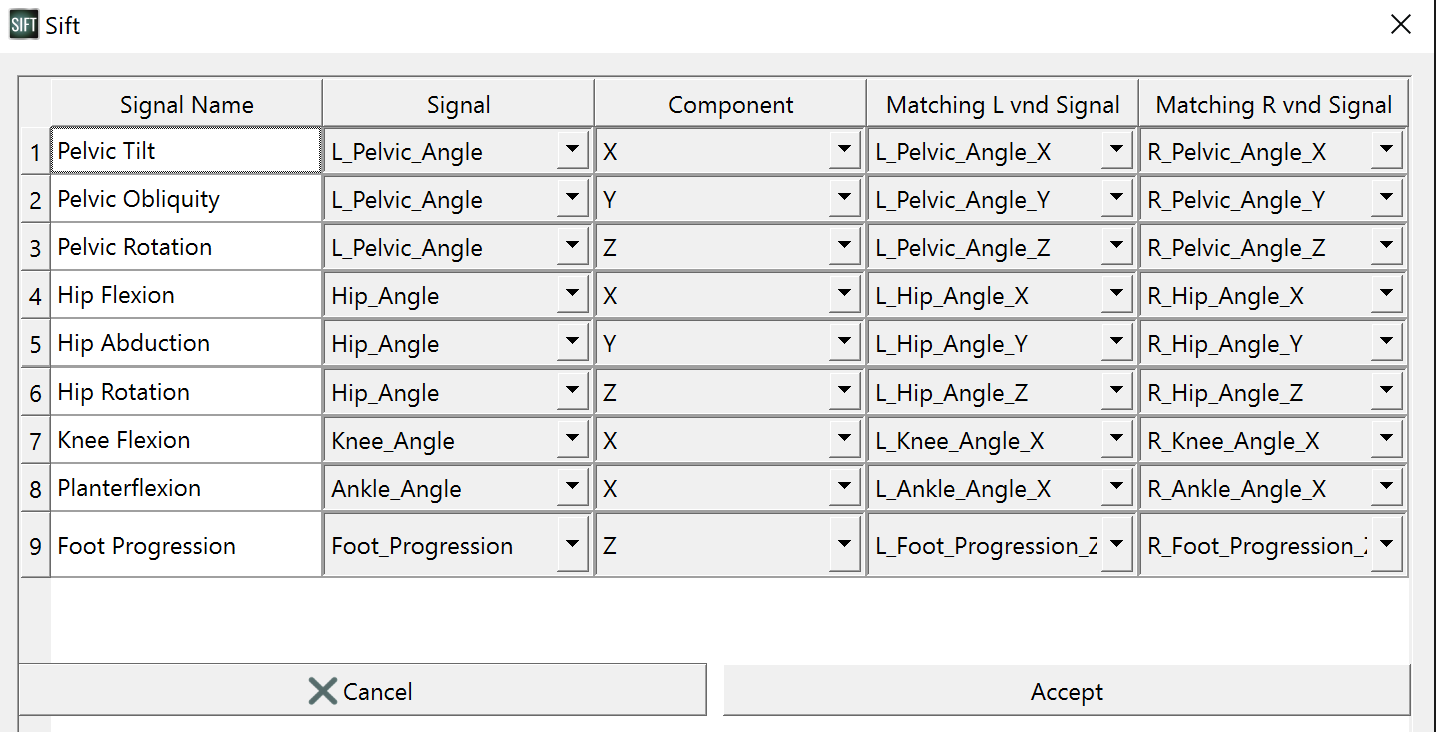Click the Signal Name column header
1436x732 pixels.
pyautogui.click(x=186, y=104)
